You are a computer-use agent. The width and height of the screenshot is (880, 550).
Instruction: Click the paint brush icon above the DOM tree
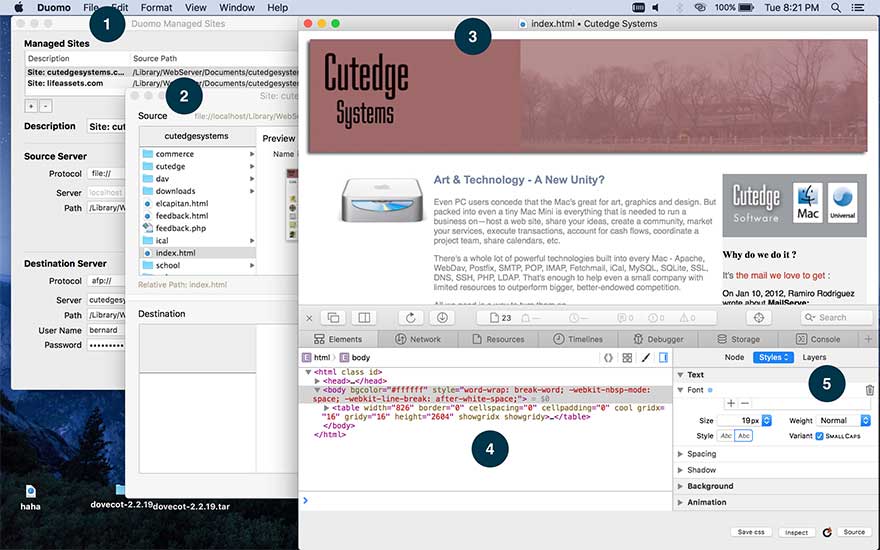click(x=645, y=357)
